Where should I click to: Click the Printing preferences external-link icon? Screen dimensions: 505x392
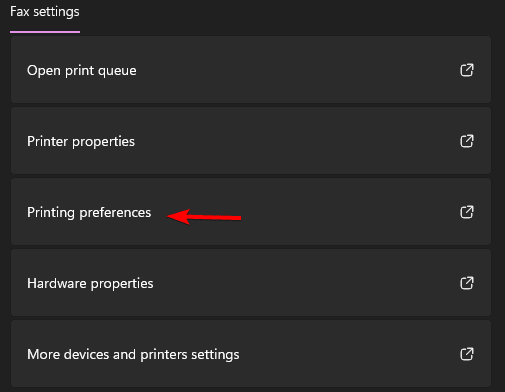pyautogui.click(x=467, y=212)
